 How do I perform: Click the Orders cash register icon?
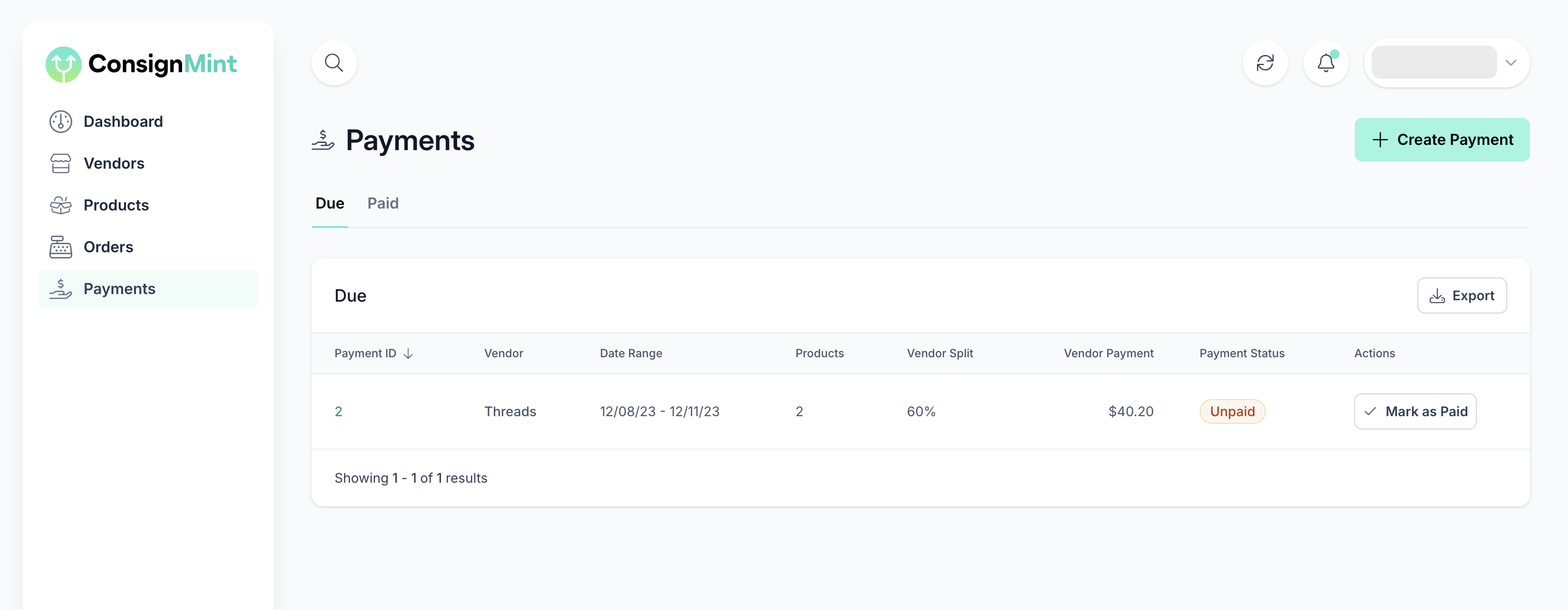coord(61,247)
